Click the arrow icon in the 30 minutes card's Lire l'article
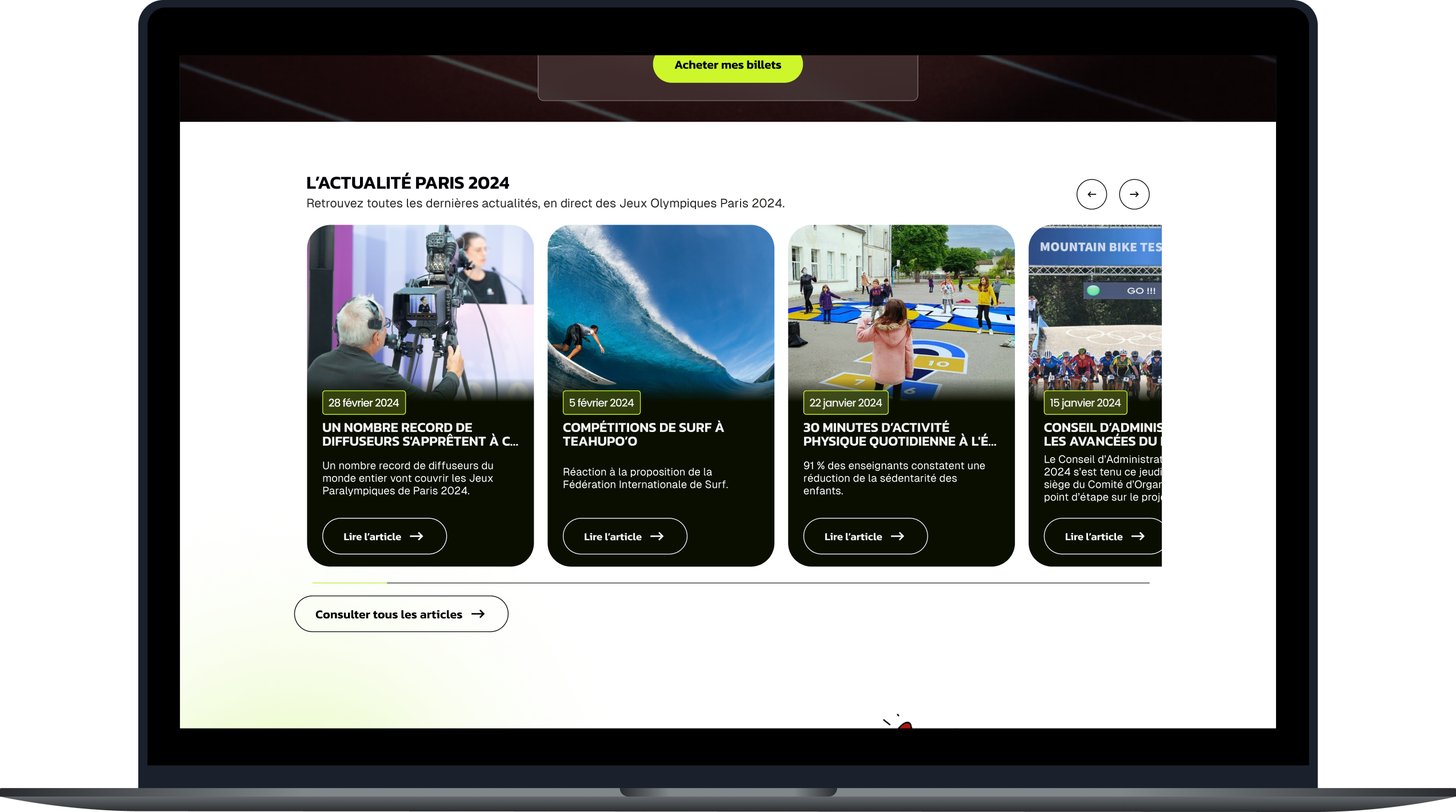The height and width of the screenshot is (812, 1456). click(x=898, y=536)
